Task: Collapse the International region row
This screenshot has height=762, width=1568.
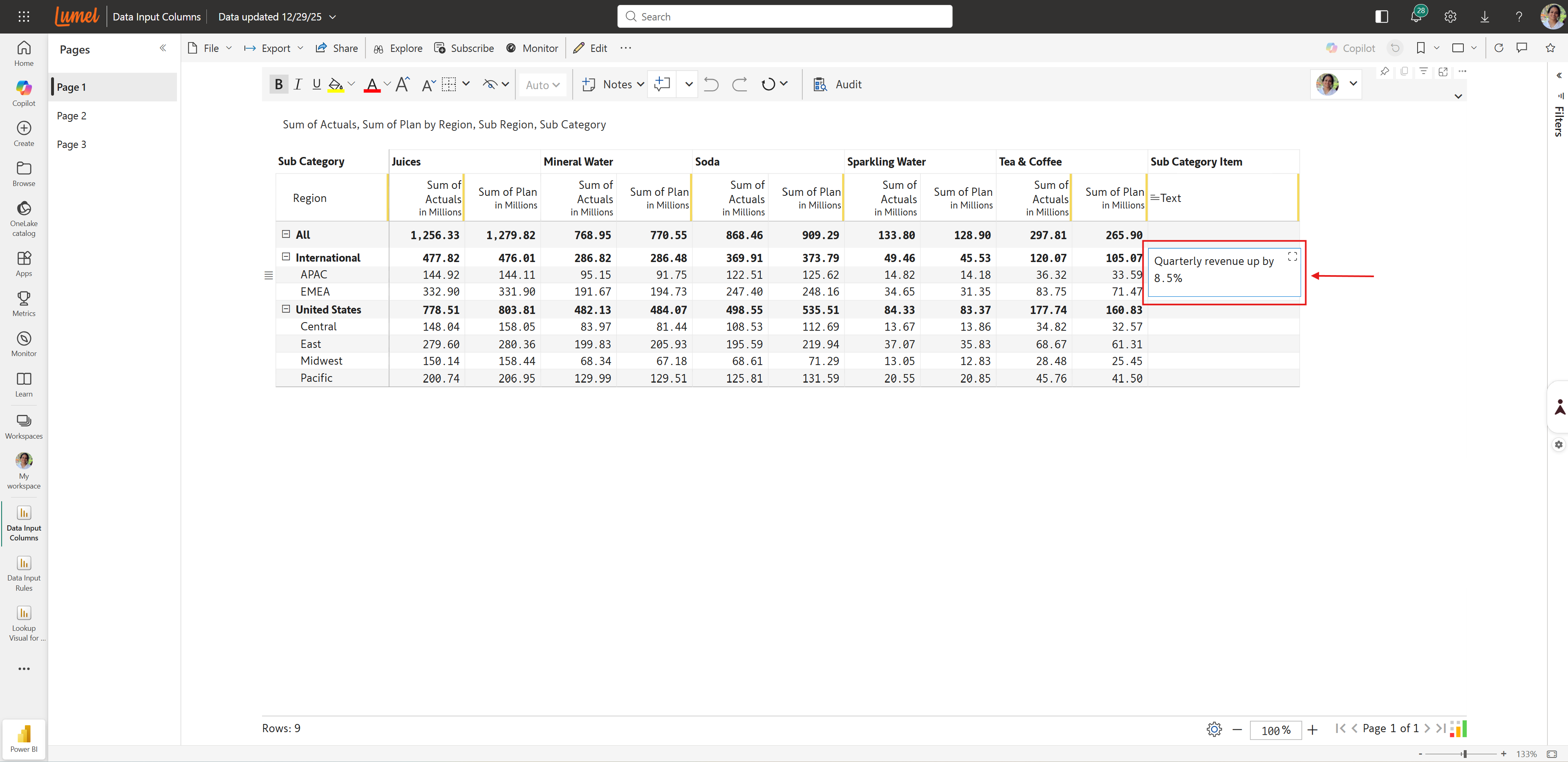Action: (x=286, y=257)
